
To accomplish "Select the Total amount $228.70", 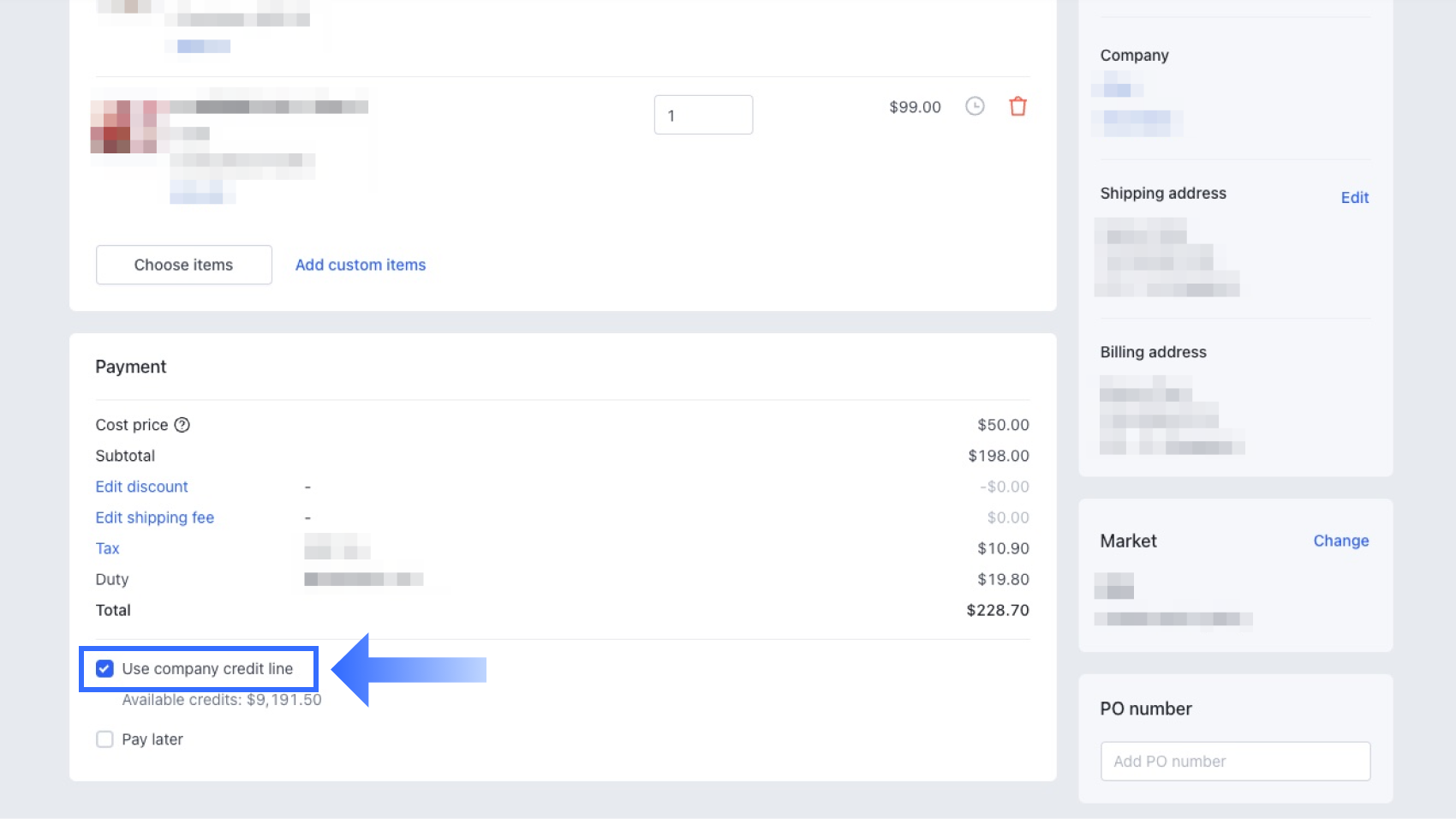I will pos(998,610).
